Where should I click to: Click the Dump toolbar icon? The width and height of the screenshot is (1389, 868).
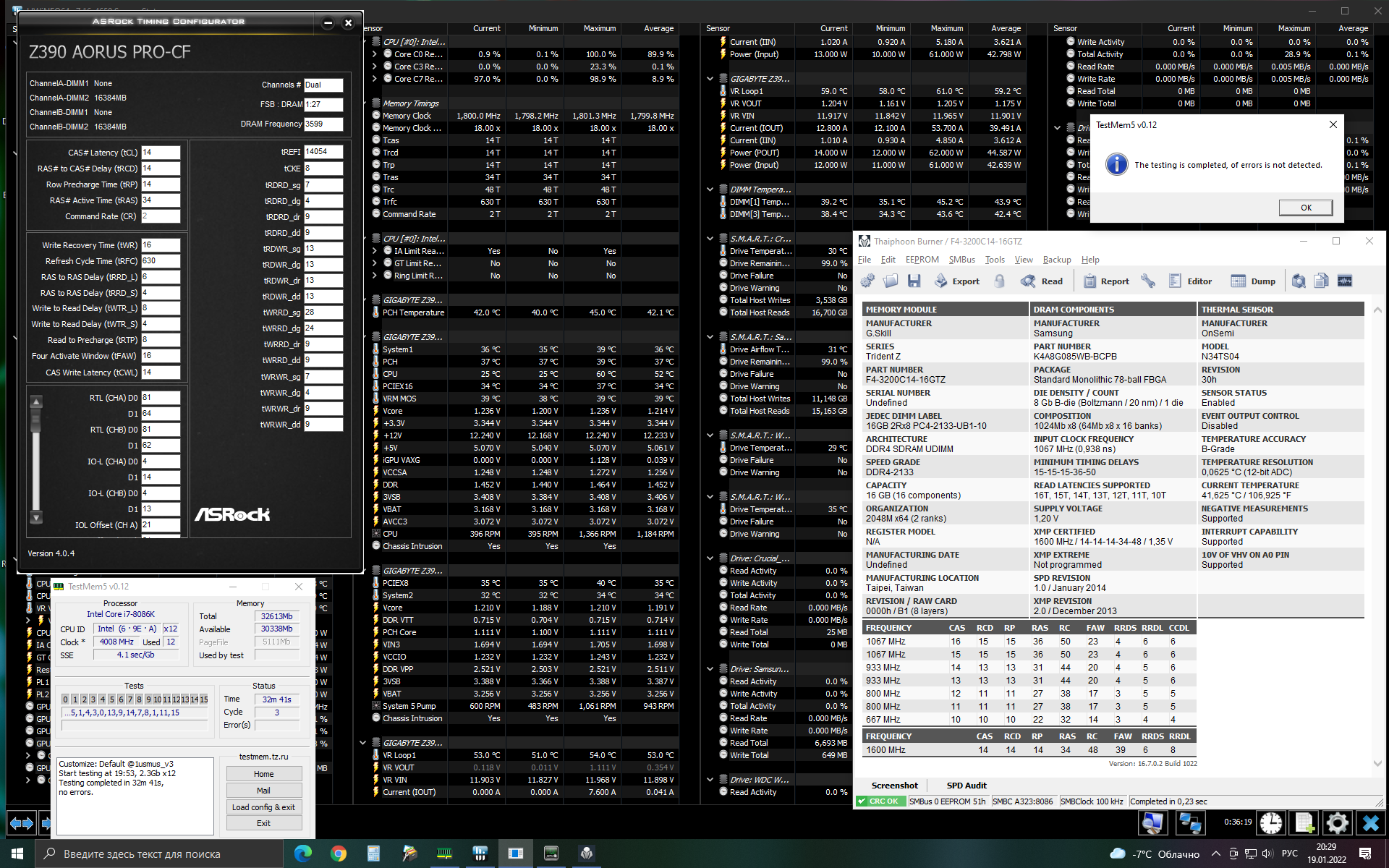[x=1239, y=281]
